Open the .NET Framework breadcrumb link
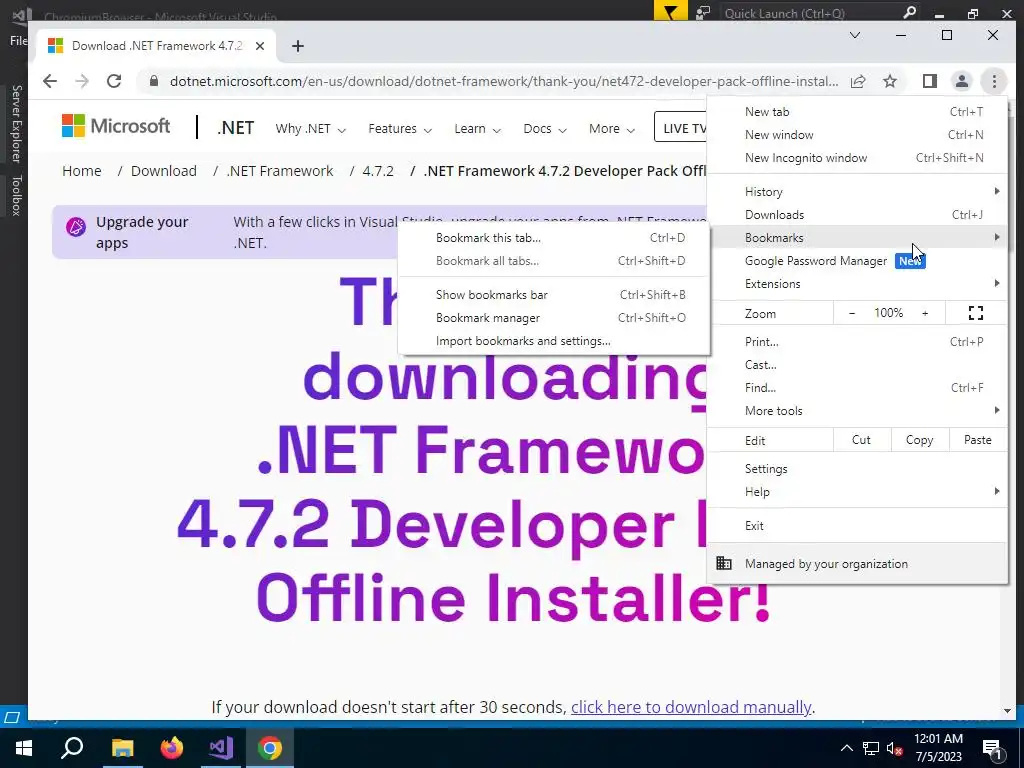Image resolution: width=1024 pixels, height=768 pixels. (x=280, y=171)
